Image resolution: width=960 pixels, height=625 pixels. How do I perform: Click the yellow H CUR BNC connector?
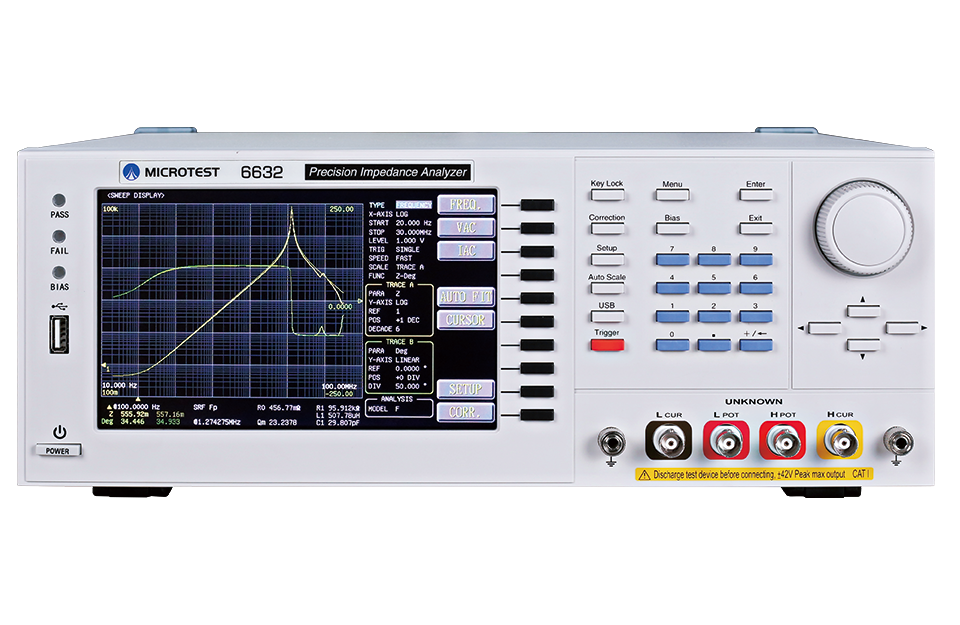[839, 440]
